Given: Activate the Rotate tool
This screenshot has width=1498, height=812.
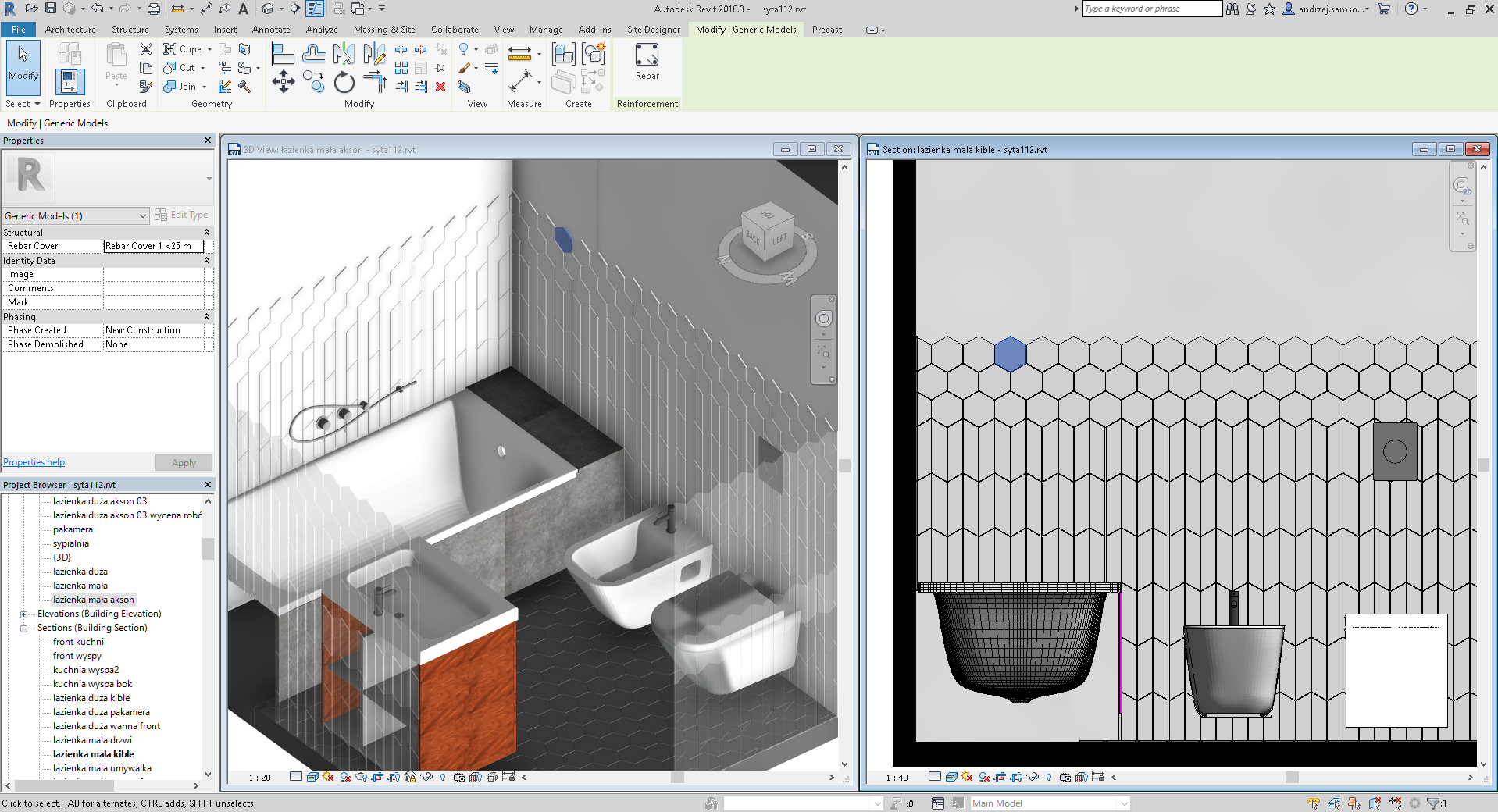Looking at the screenshot, I should click(344, 83).
